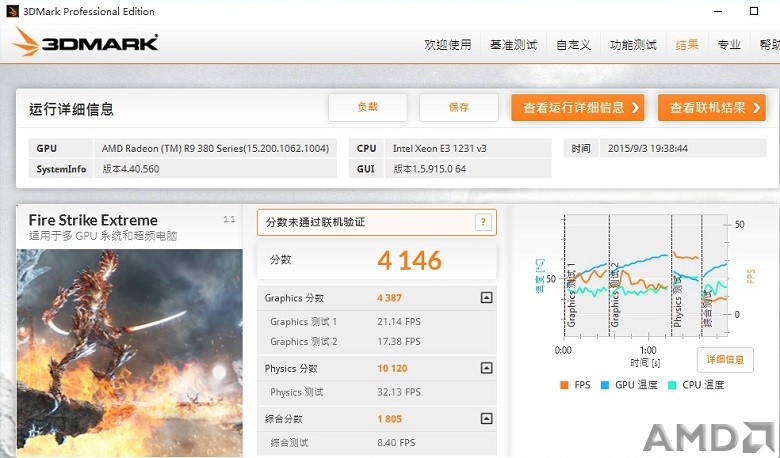Screen dimensions: 780x458
Task: Collapse the Physics 分数 section
Action: tap(487, 368)
